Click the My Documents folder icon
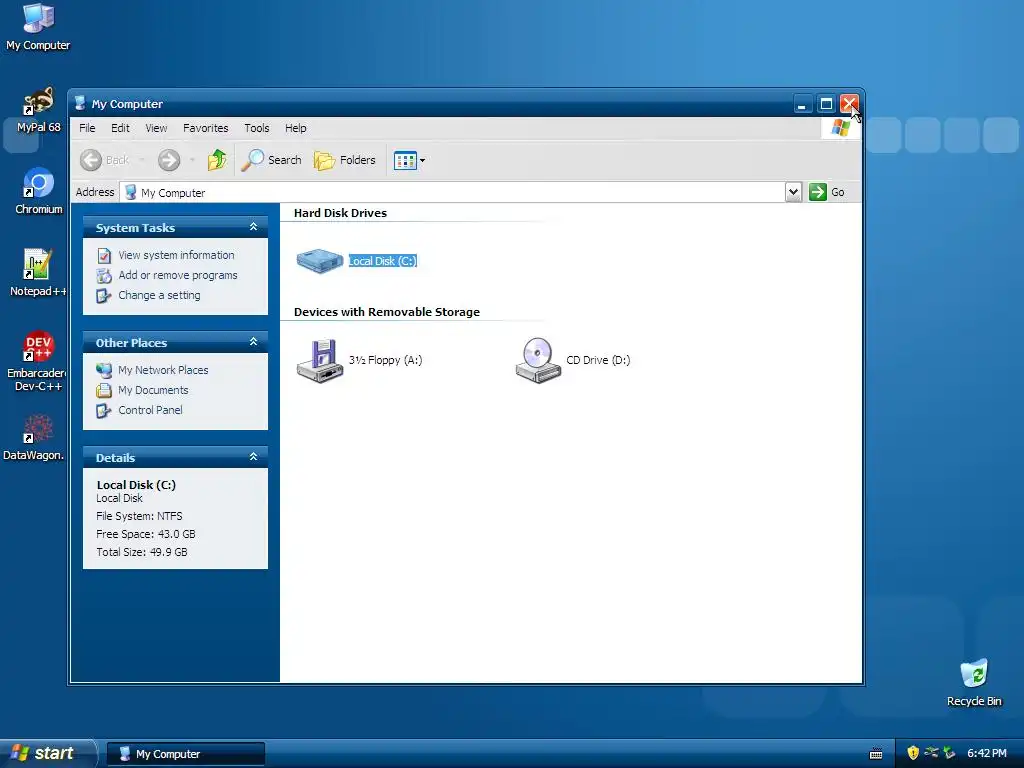1024x768 pixels. (104, 391)
